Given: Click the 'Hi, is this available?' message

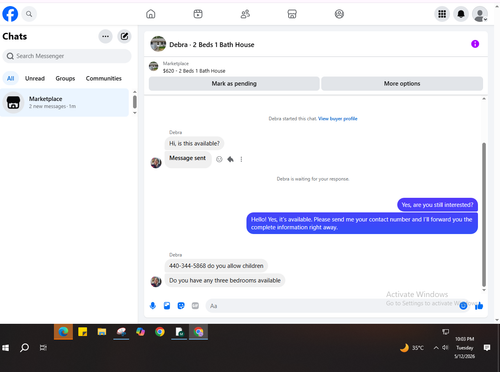Looking at the screenshot, I should (x=194, y=144).
